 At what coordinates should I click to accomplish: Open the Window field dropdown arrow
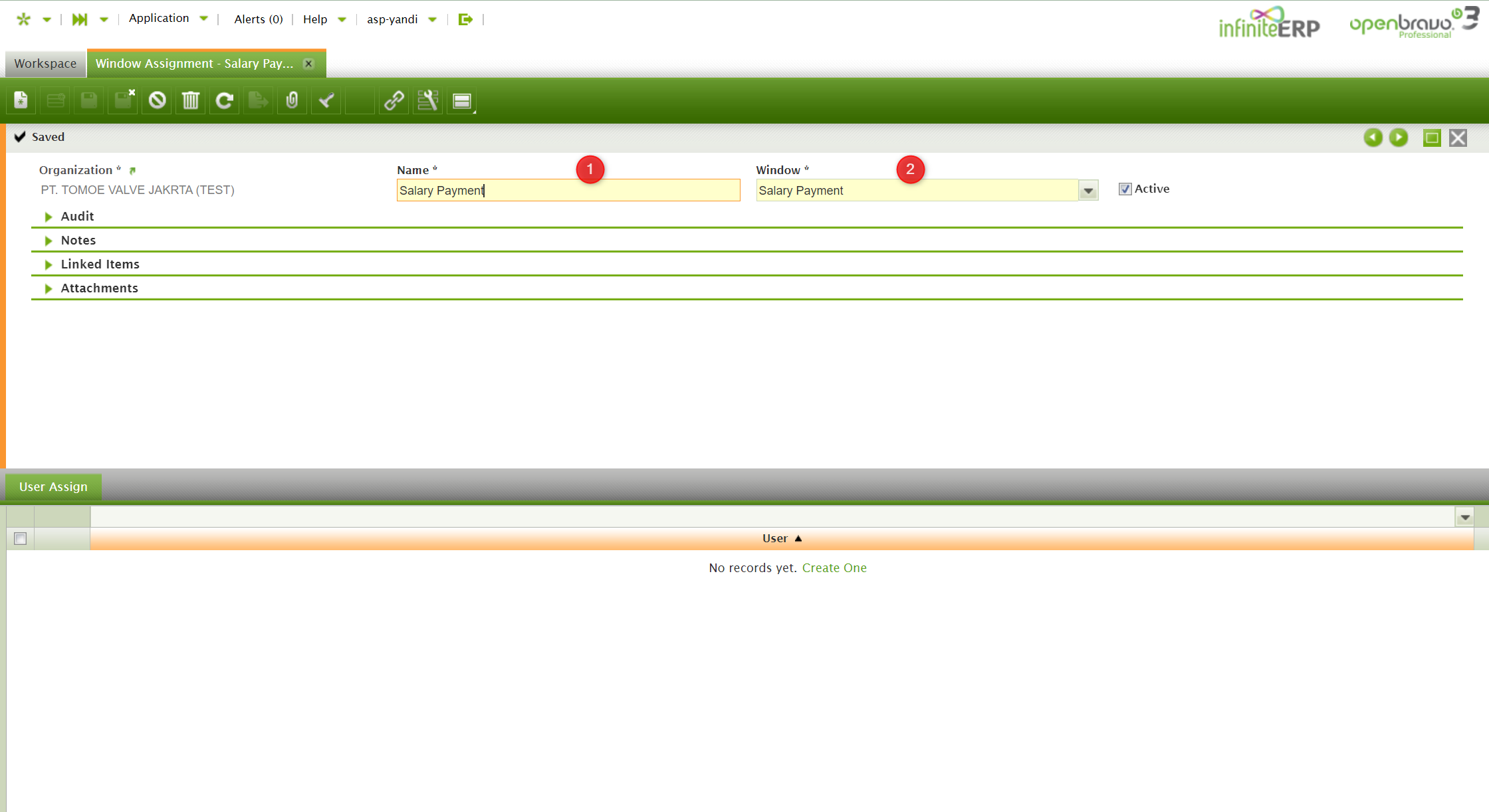click(1088, 191)
